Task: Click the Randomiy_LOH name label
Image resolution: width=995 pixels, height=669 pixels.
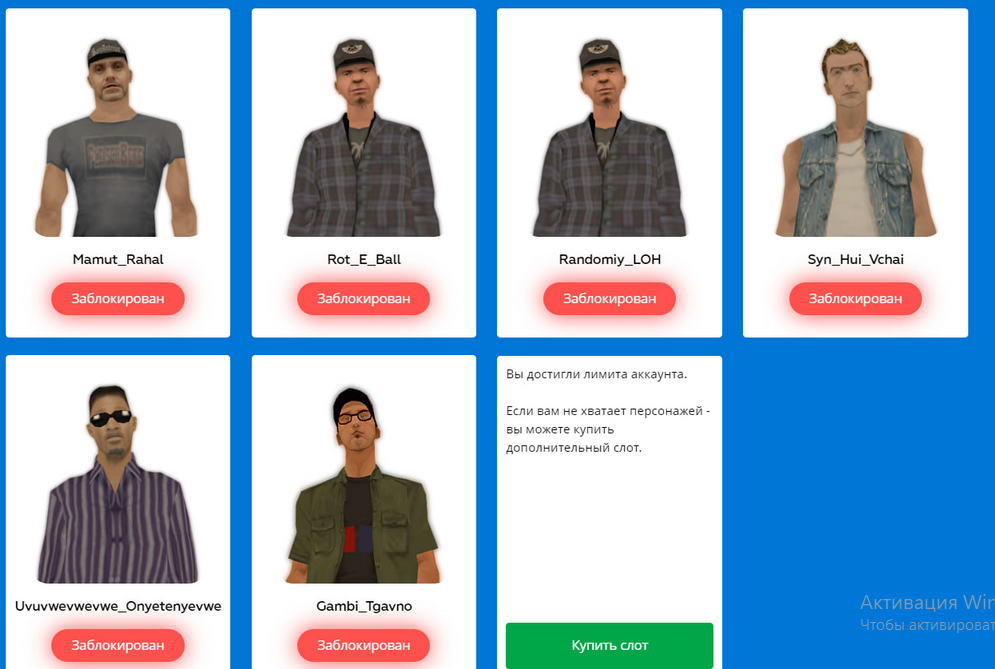Action: (609, 260)
